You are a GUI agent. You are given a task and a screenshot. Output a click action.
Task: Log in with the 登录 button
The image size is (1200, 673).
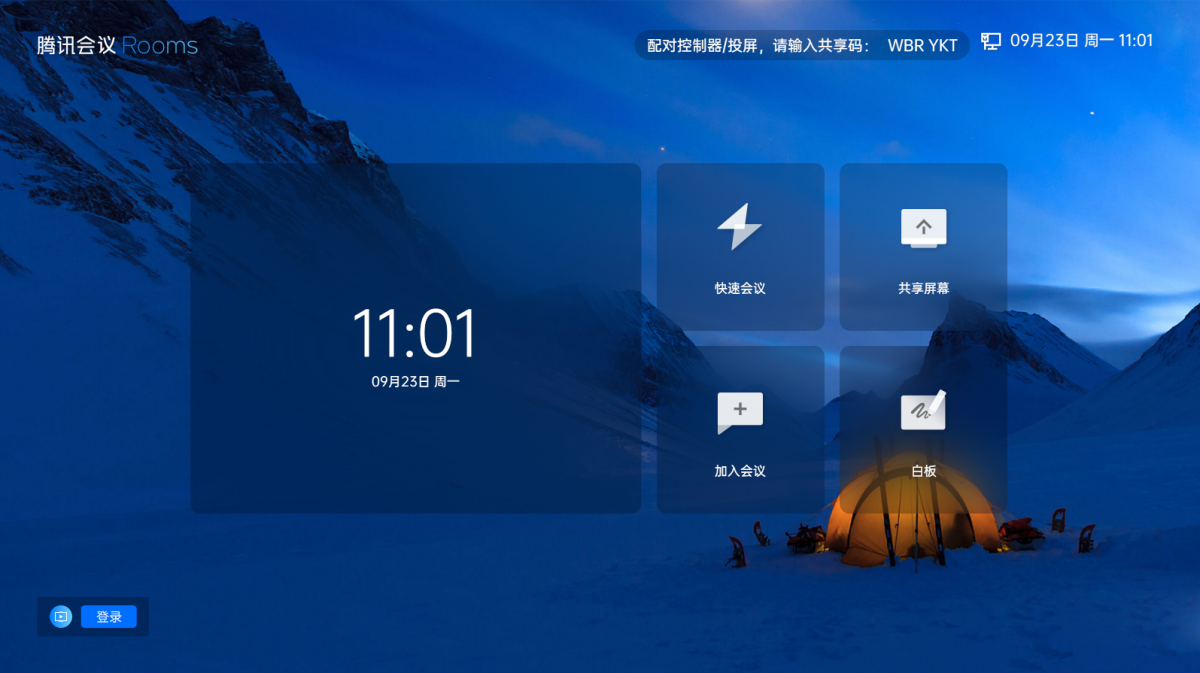109,617
